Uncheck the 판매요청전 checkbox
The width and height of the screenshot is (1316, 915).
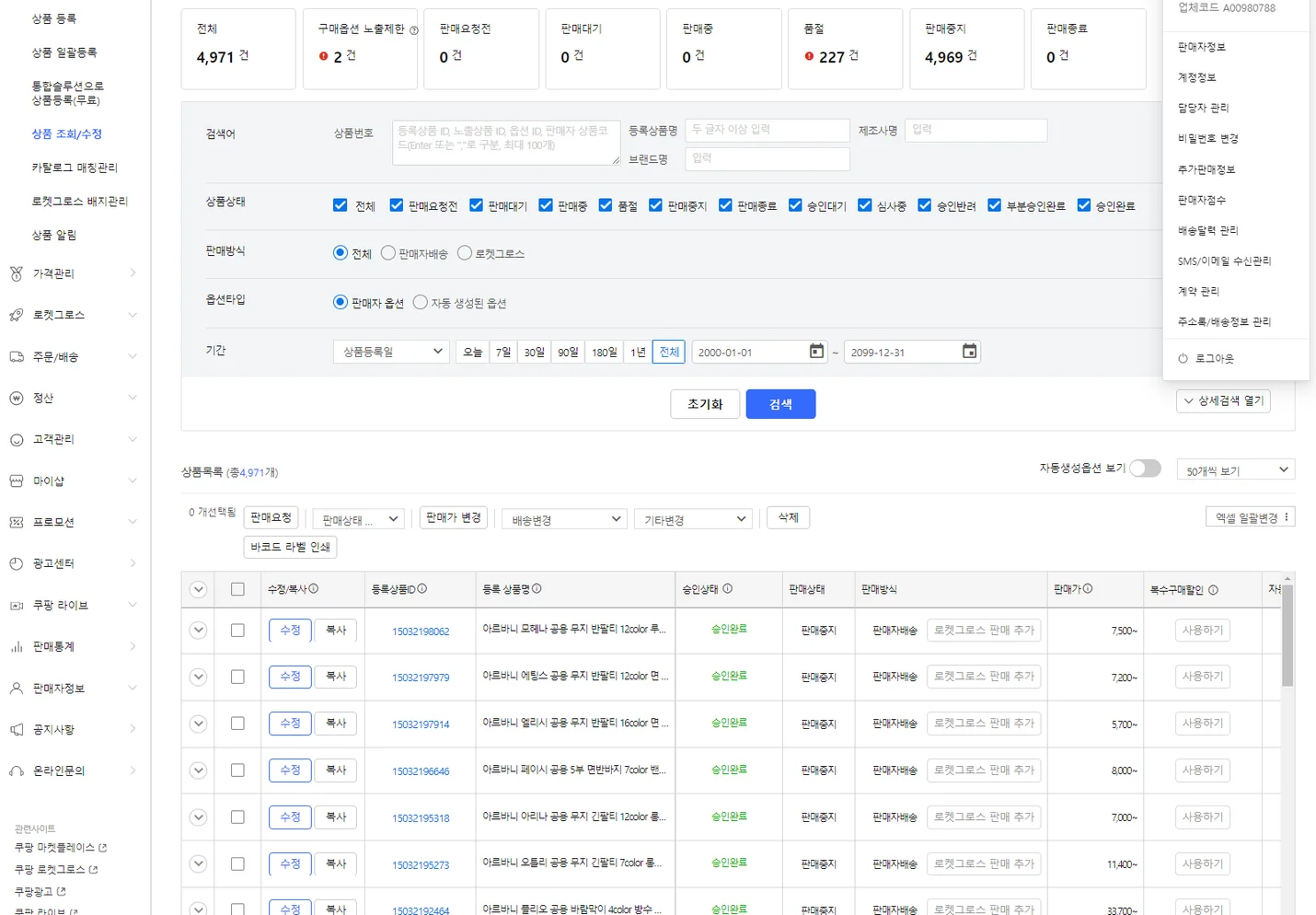[x=397, y=205]
